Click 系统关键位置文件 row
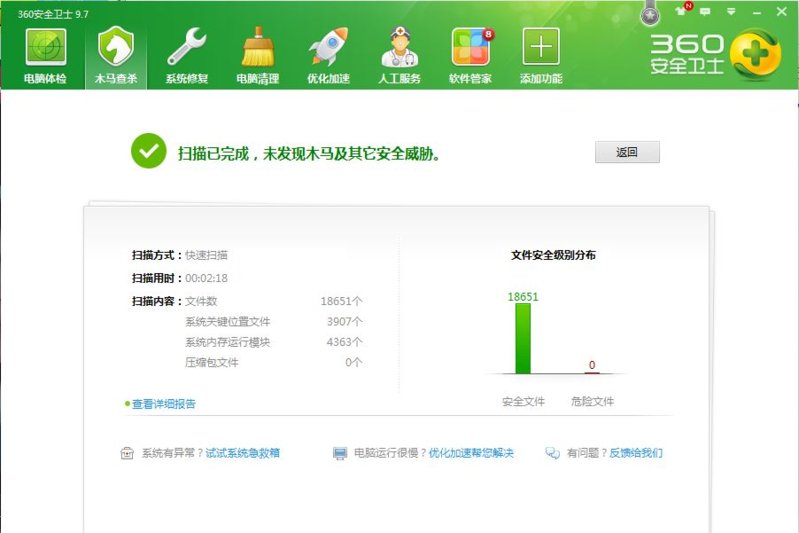This screenshot has height=533, width=799. tap(273, 322)
